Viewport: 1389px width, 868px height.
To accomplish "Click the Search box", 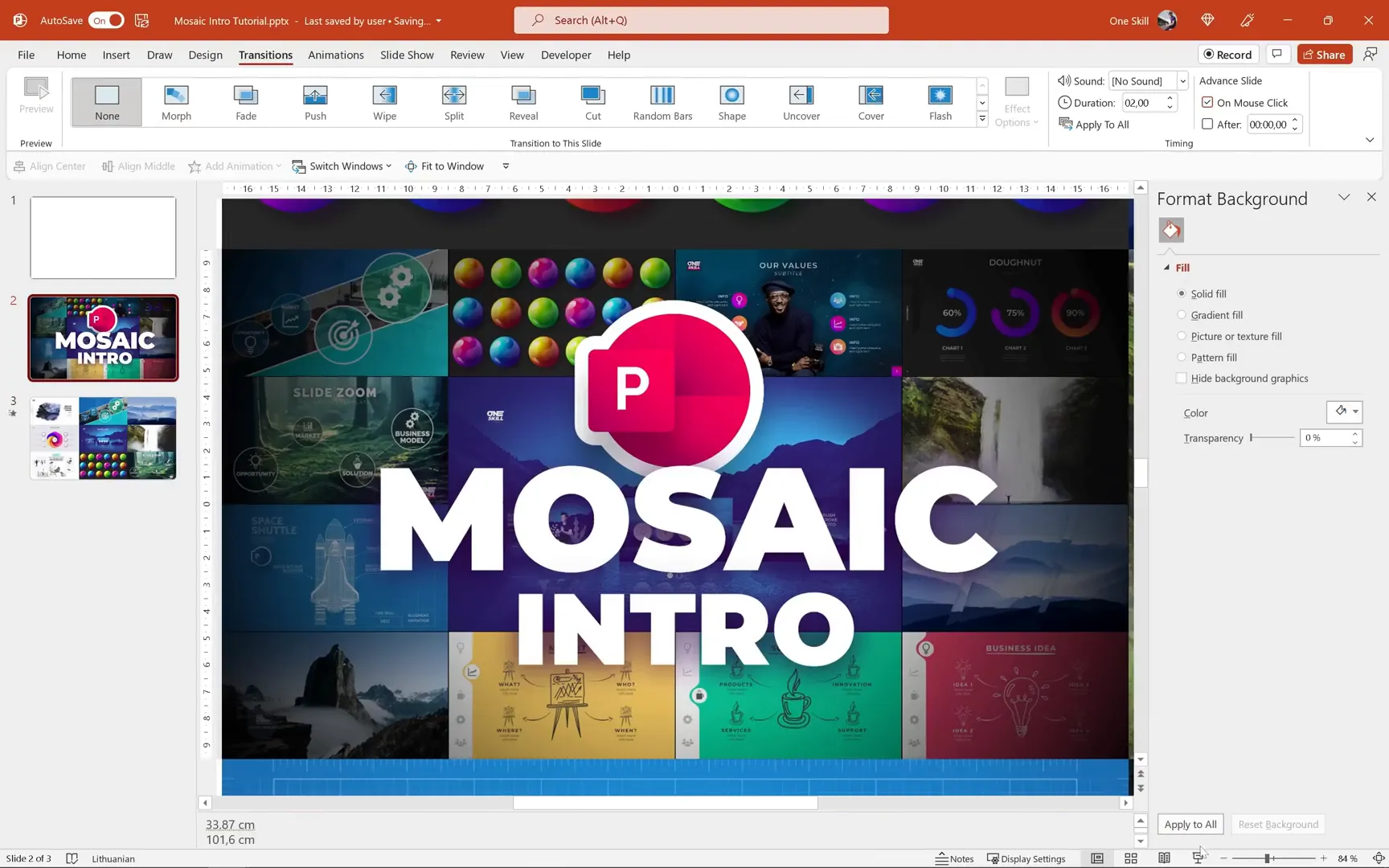I will click(x=701, y=20).
